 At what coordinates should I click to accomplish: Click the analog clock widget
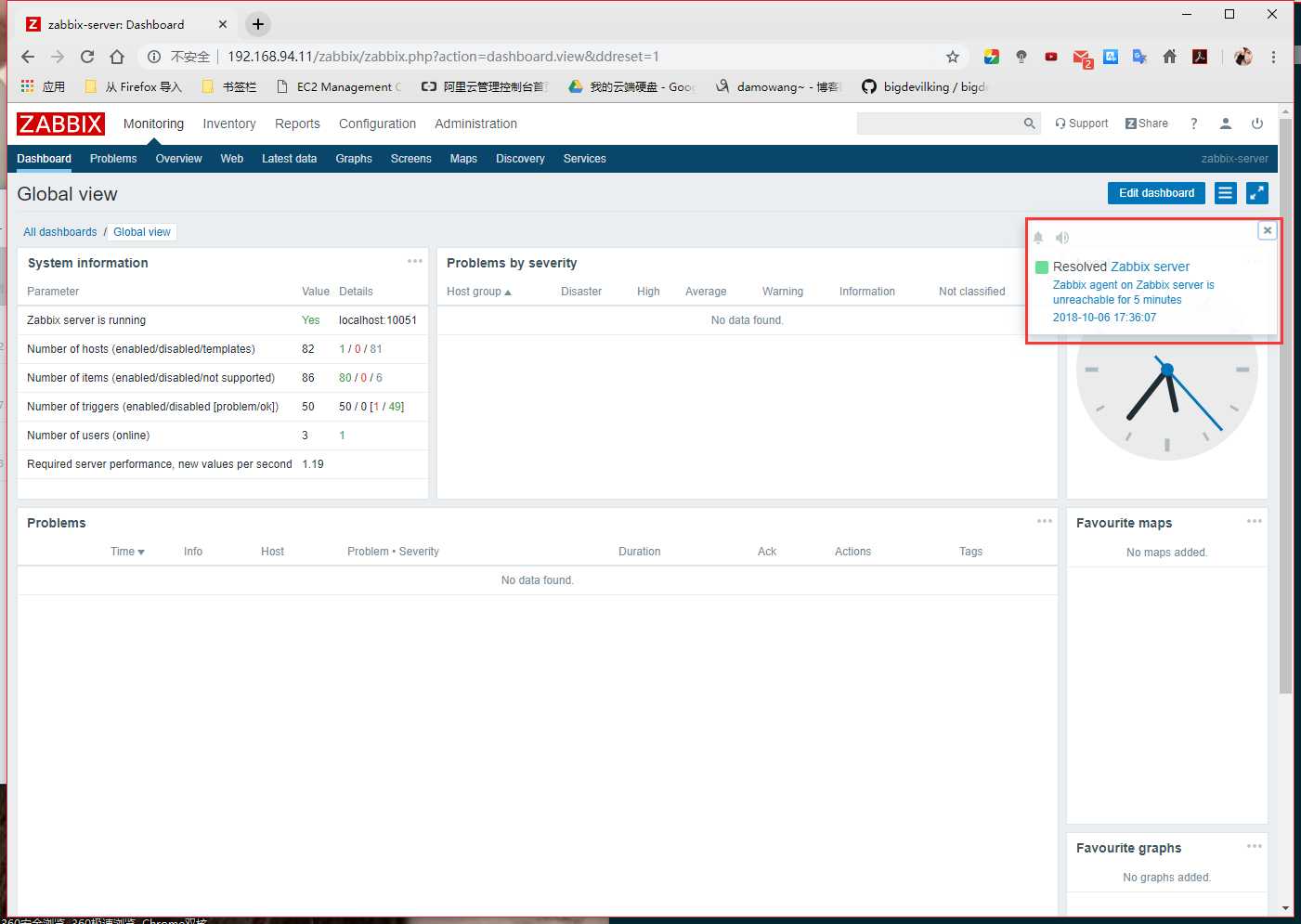tap(1167, 370)
